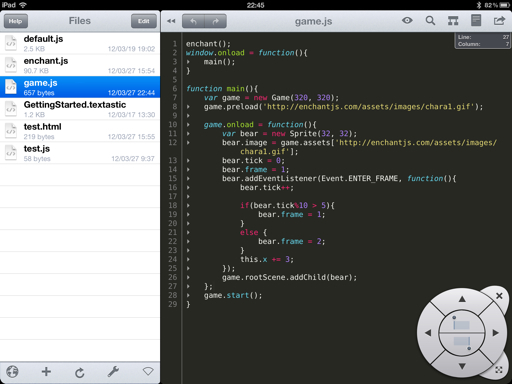Click the game.rootScene.addChild(bear); line
Viewport: 512px width, 384px height.
pos(289,278)
